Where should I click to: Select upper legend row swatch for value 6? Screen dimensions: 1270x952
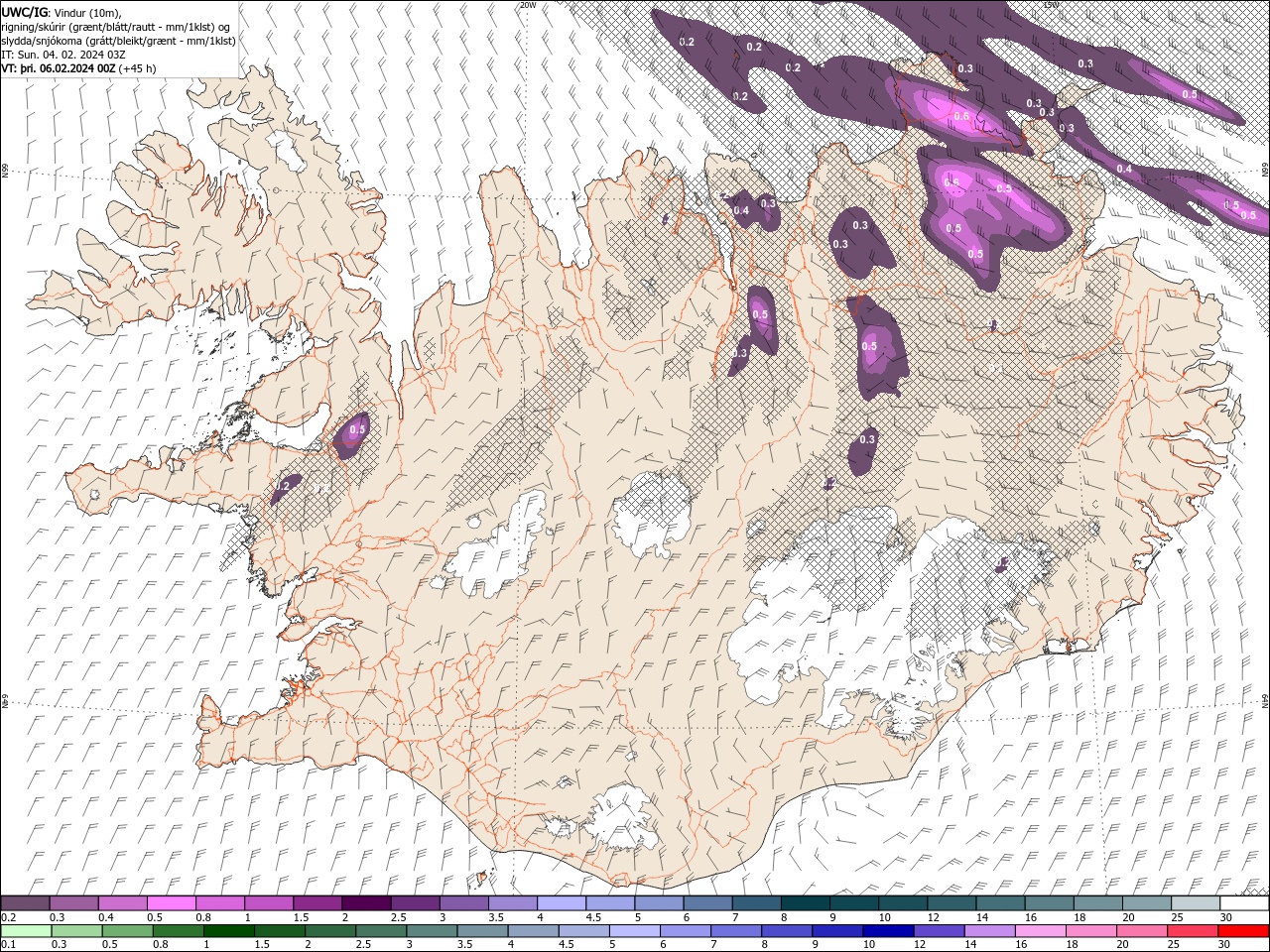click(707, 903)
